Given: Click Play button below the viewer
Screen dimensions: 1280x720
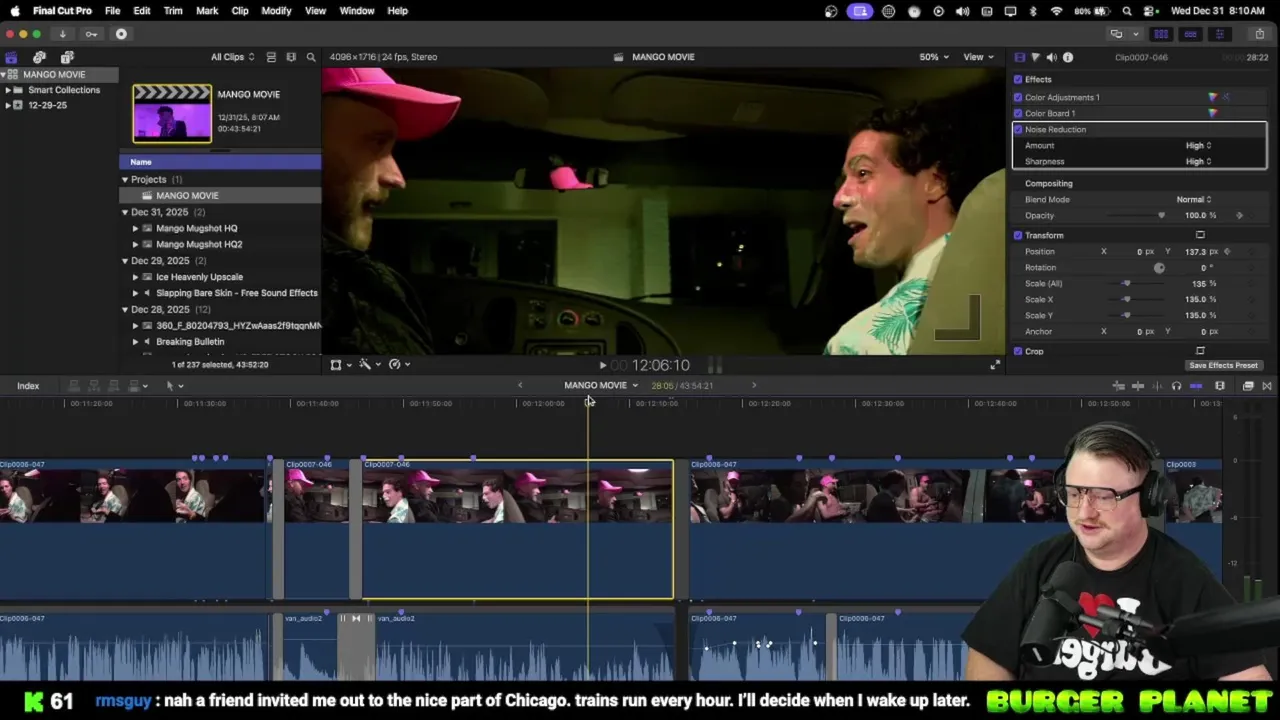Looking at the screenshot, I should 602,365.
